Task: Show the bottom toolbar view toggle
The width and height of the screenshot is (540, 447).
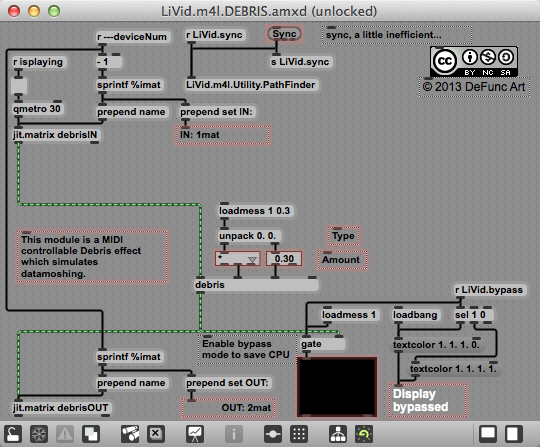Action: 488,434
